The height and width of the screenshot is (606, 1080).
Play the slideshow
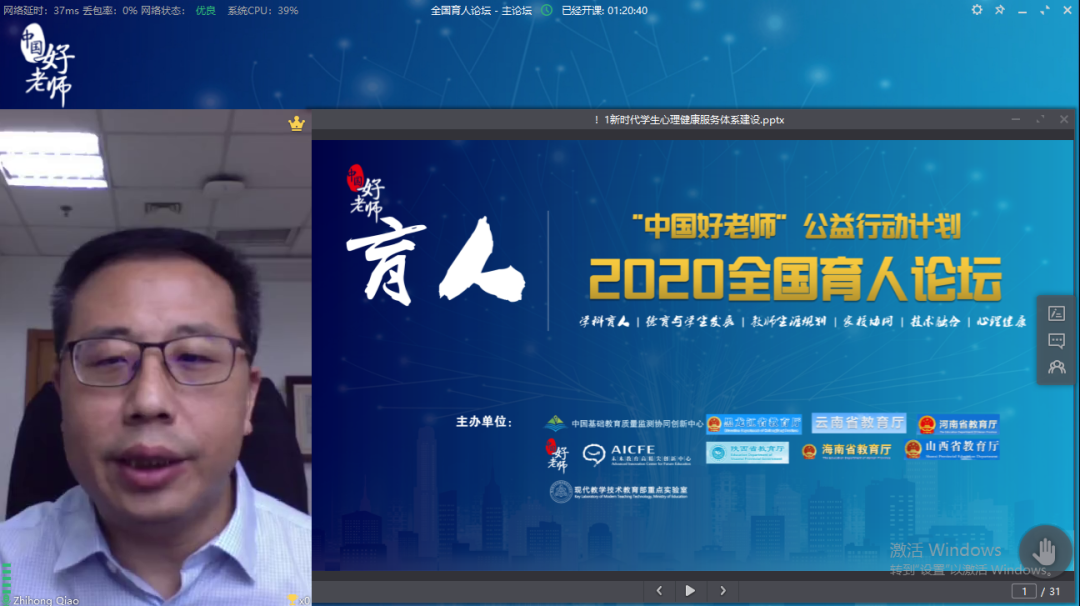689,590
